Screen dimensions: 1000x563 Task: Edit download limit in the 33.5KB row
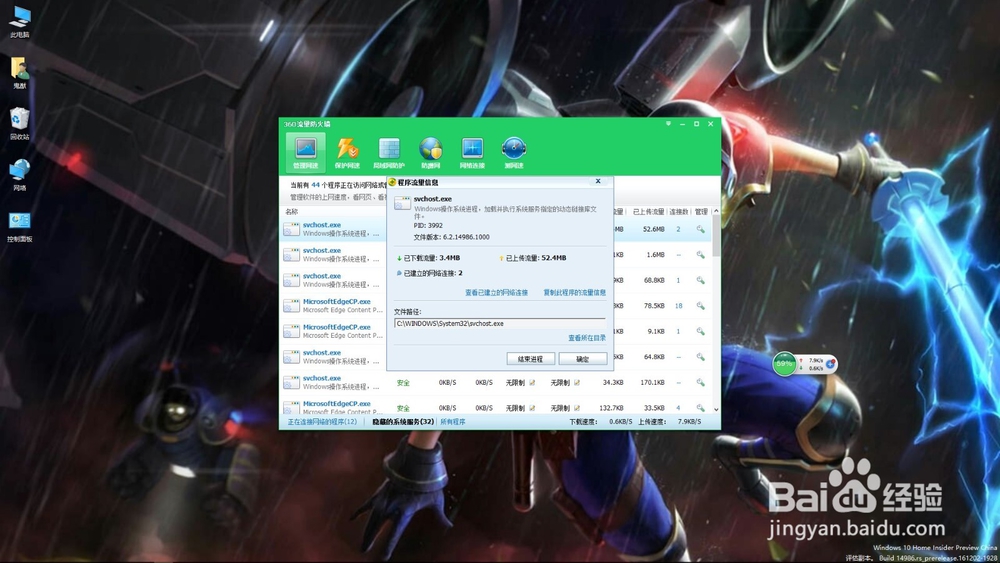pos(532,408)
